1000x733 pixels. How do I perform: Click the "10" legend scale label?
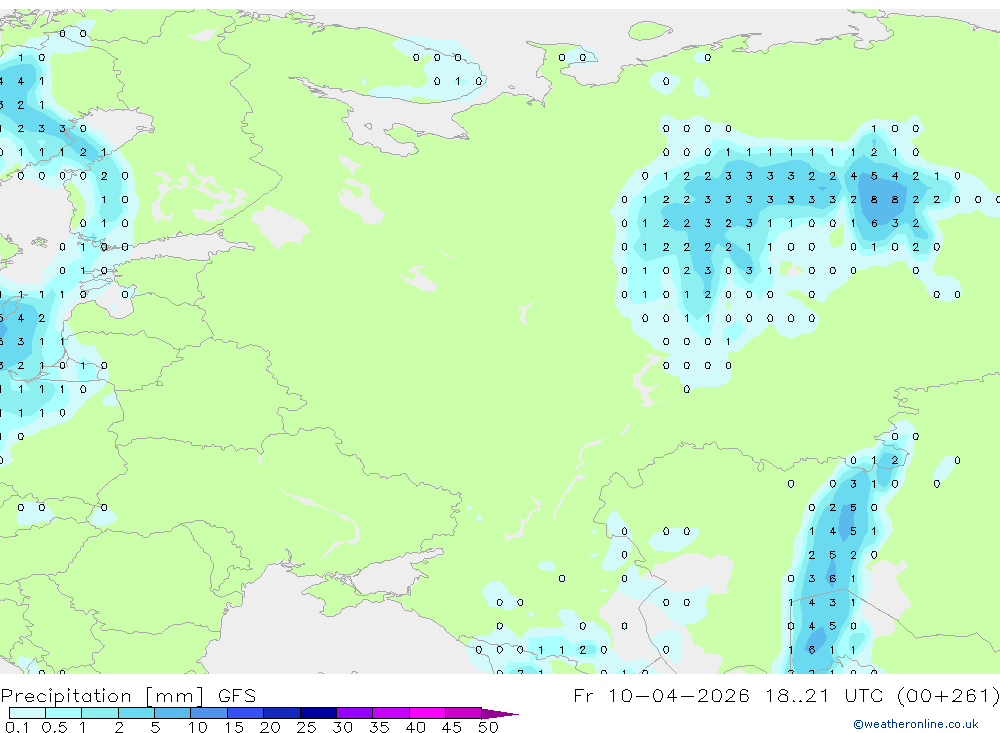[198, 727]
